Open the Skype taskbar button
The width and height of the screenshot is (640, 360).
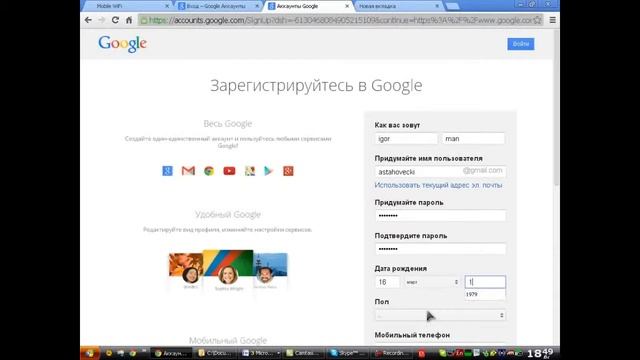pos(348,353)
